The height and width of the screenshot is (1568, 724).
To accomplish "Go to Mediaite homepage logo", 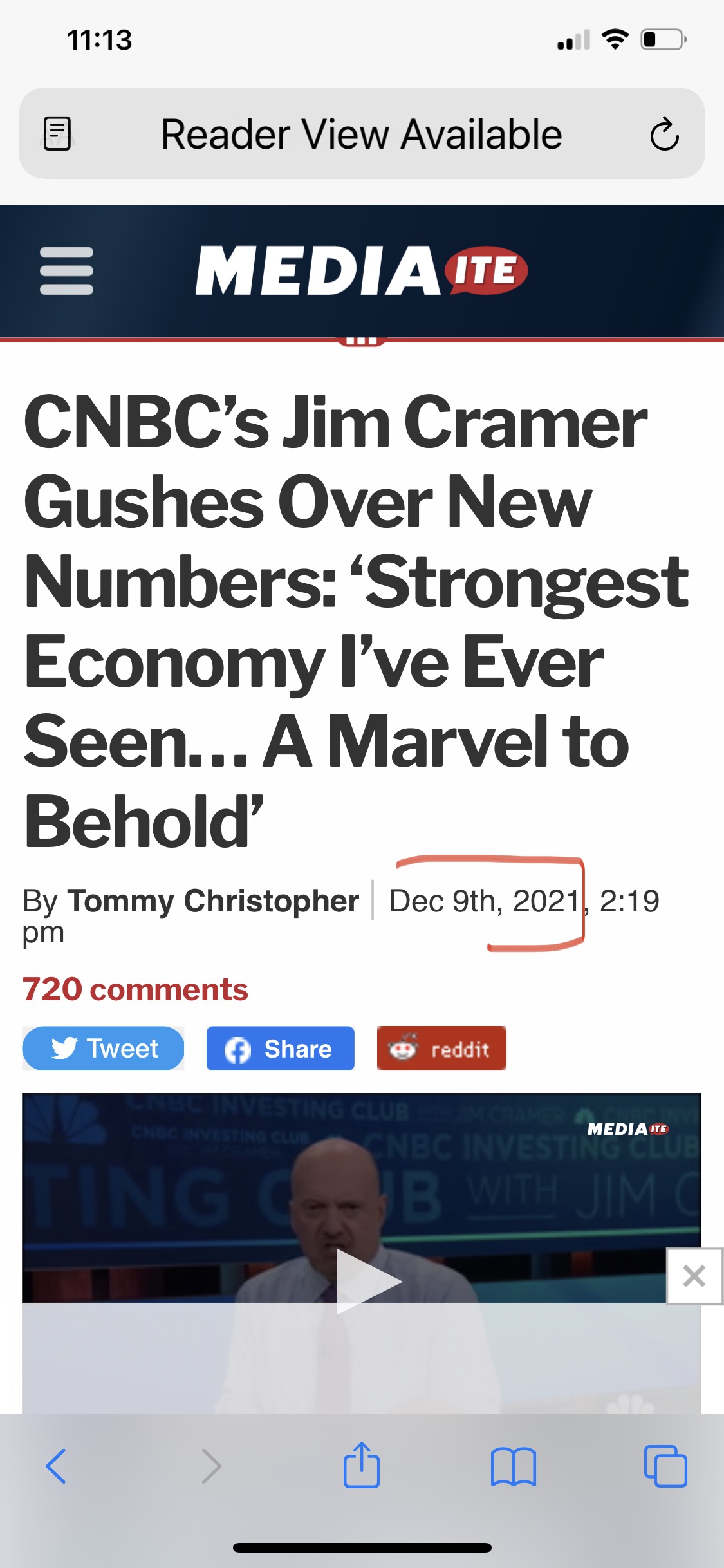I will click(362, 270).
